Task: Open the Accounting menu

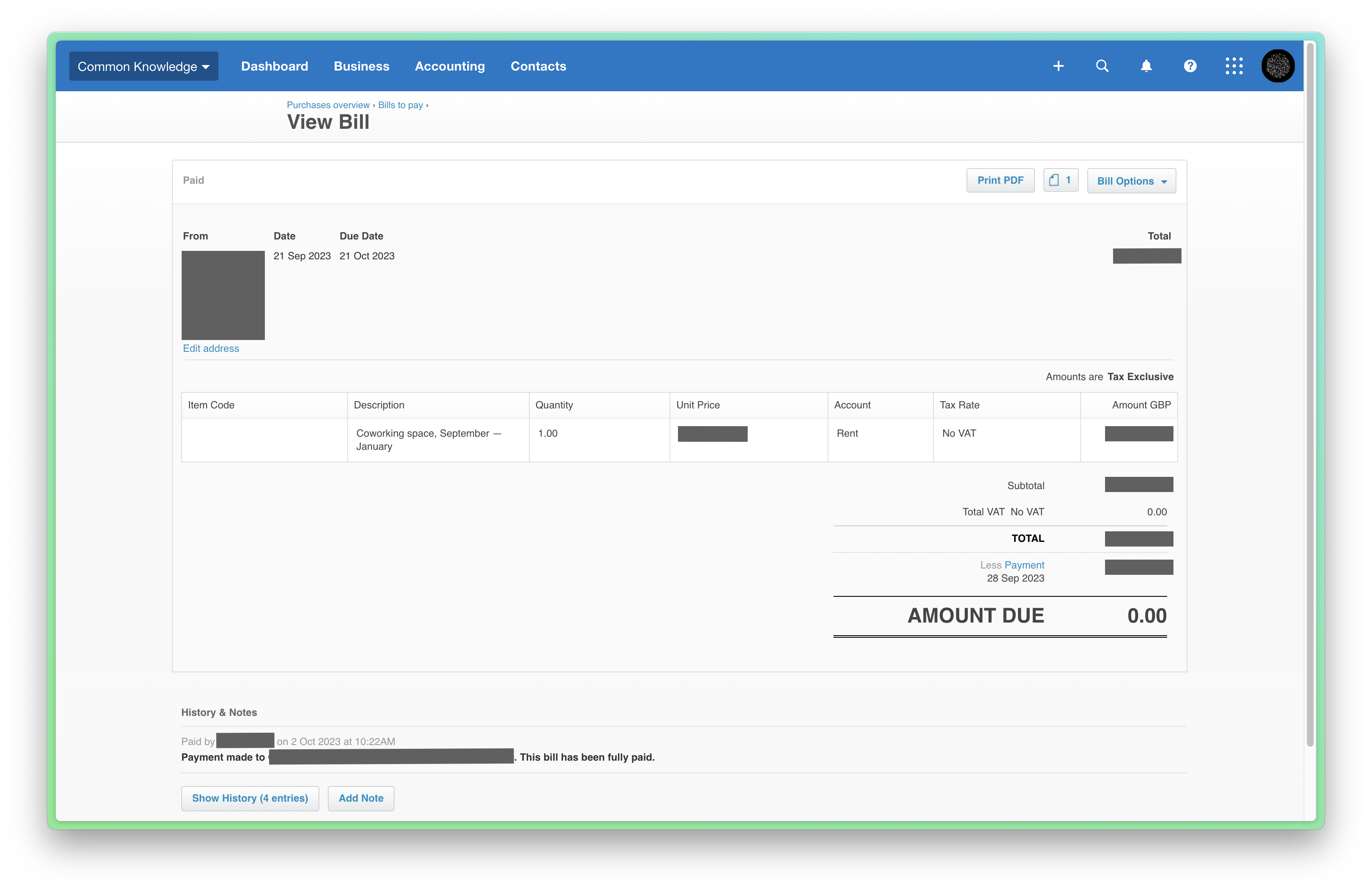Action: coord(449,66)
